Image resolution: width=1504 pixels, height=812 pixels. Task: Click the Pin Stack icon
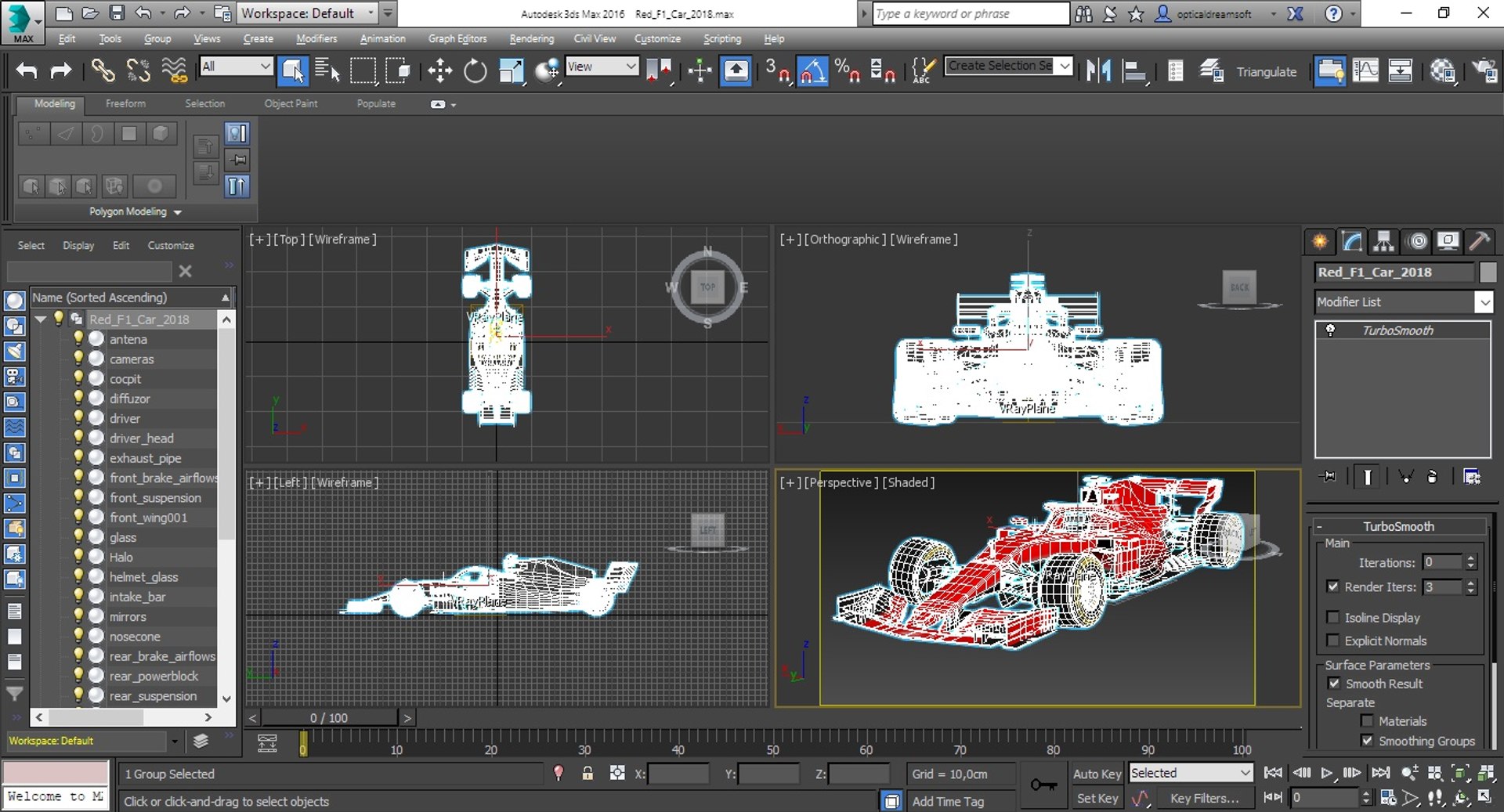tap(1329, 476)
